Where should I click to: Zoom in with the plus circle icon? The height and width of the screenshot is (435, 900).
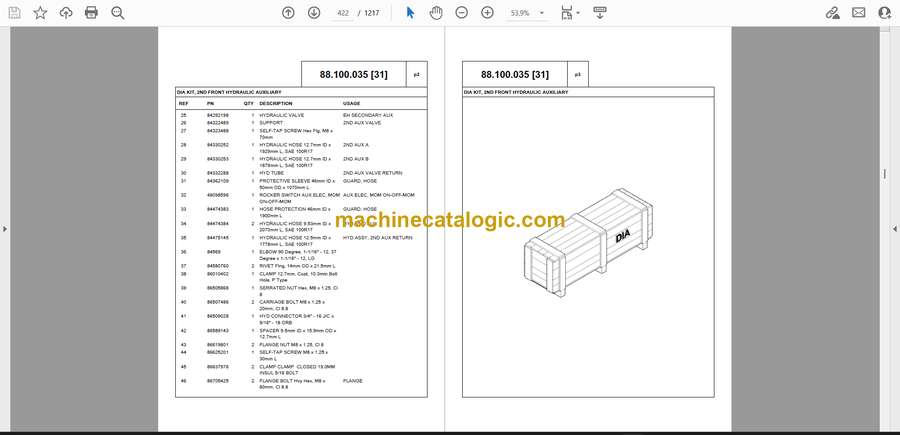tap(487, 13)
